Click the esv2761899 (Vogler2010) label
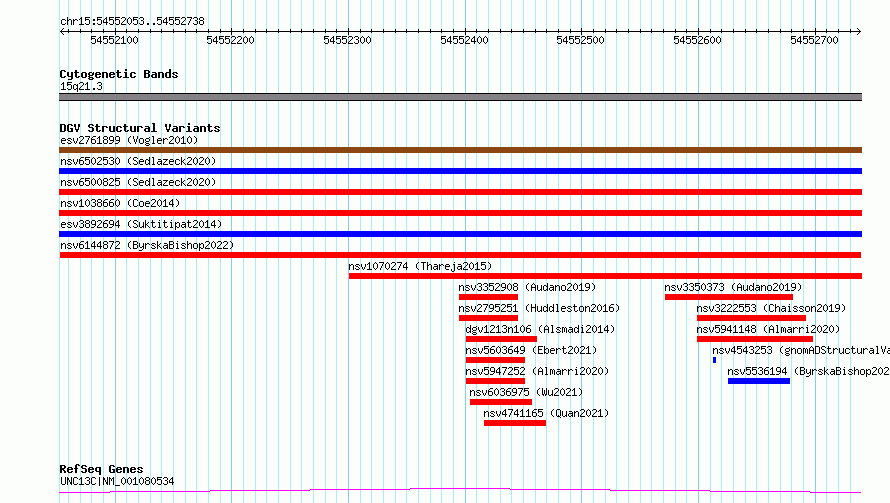Viewport: 890px width, 503px height. pos(129,140)
